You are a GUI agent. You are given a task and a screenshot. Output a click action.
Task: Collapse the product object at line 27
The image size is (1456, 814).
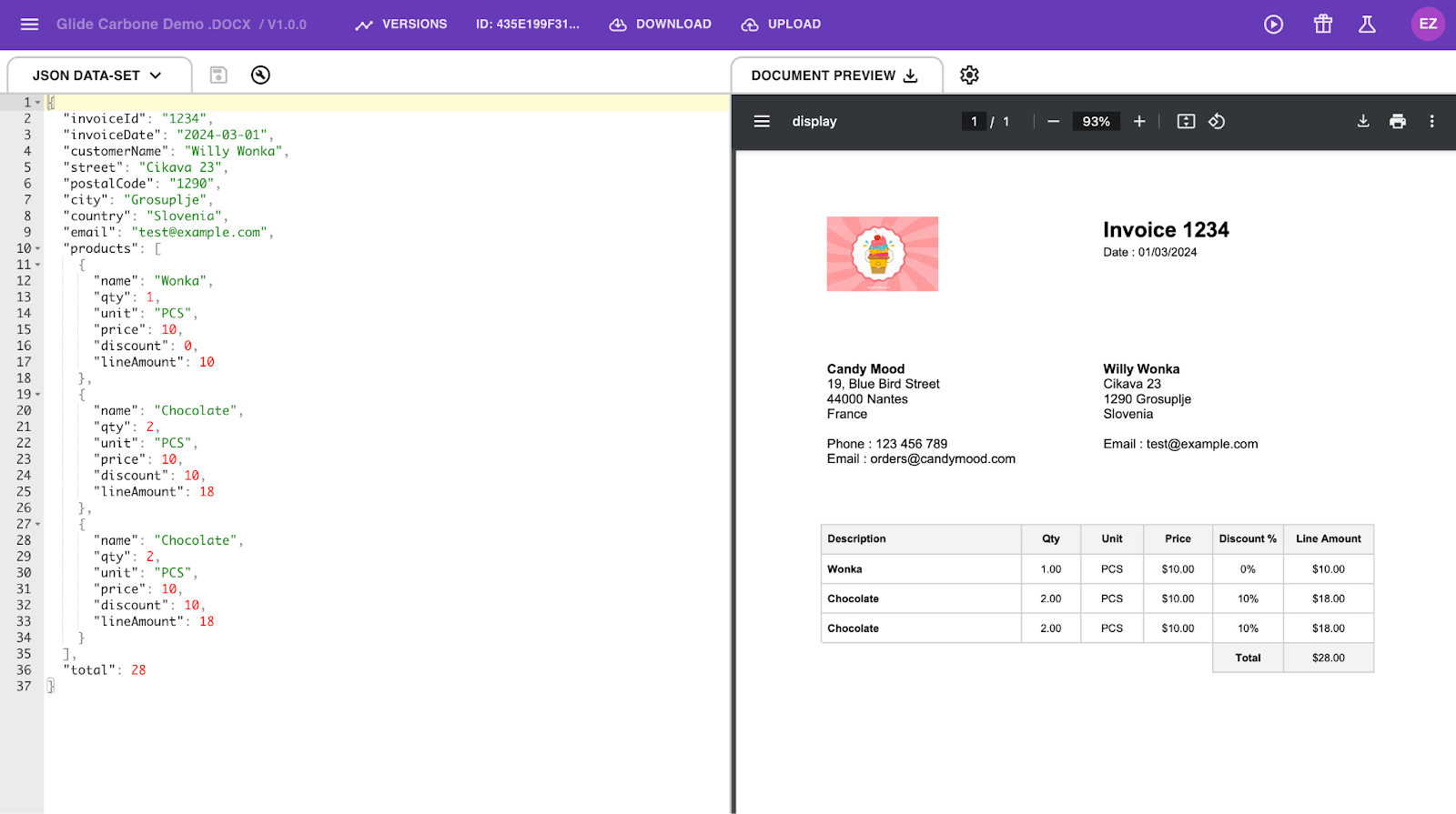point(37,524)
